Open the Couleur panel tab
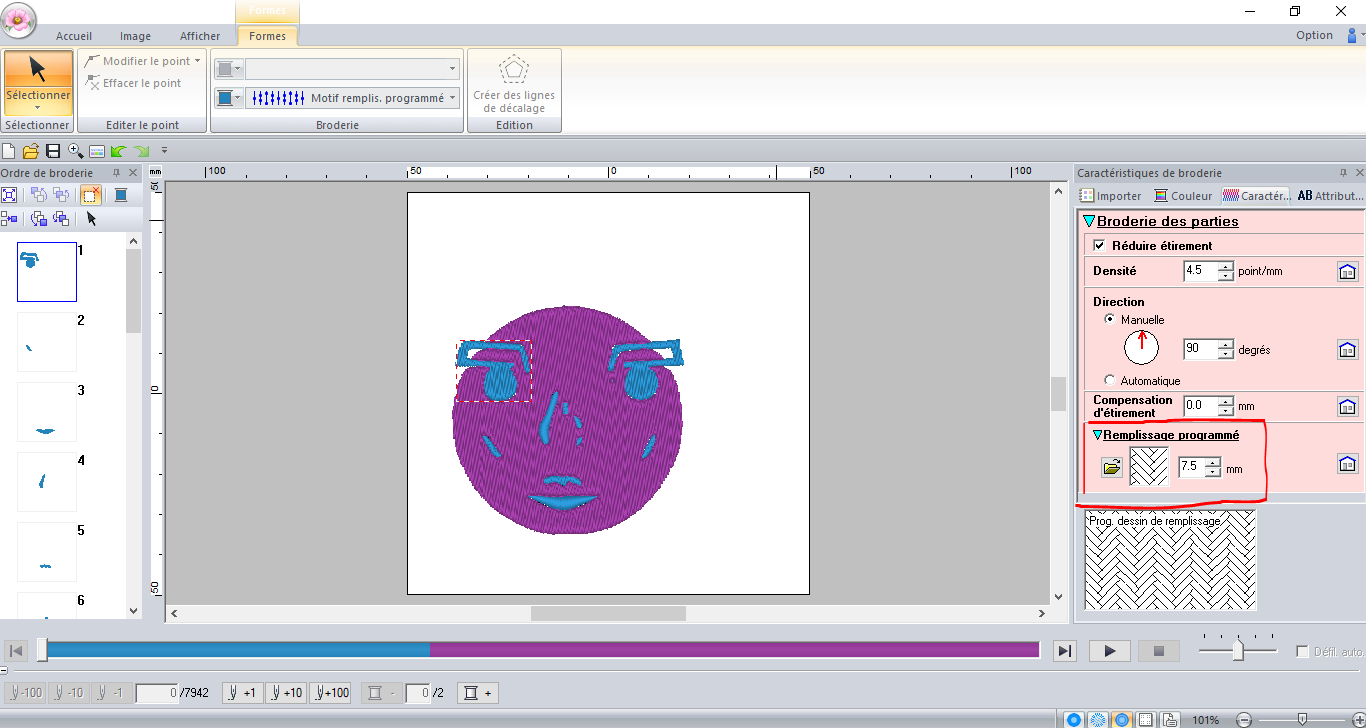This screenshot has height=728, width=1366. pyautogui.click(x=1183, y=196)
